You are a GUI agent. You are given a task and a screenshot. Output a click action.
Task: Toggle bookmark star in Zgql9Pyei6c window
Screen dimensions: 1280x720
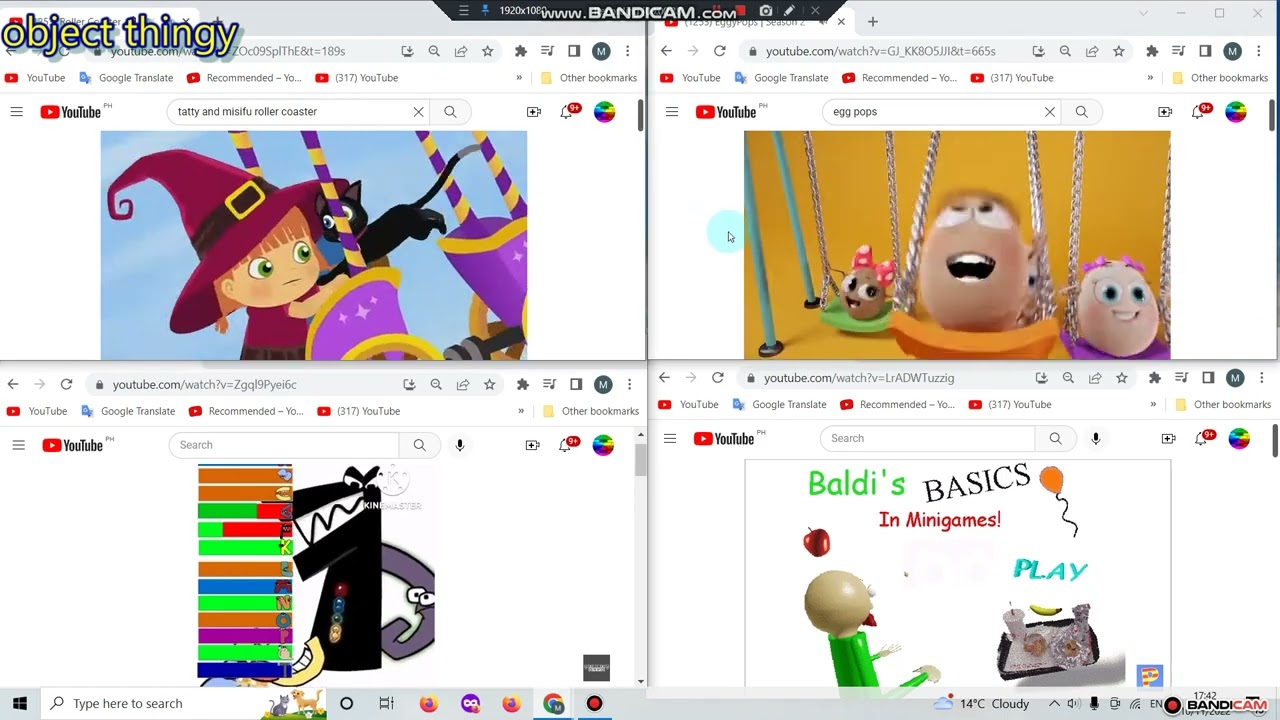[x=489, y=384]
